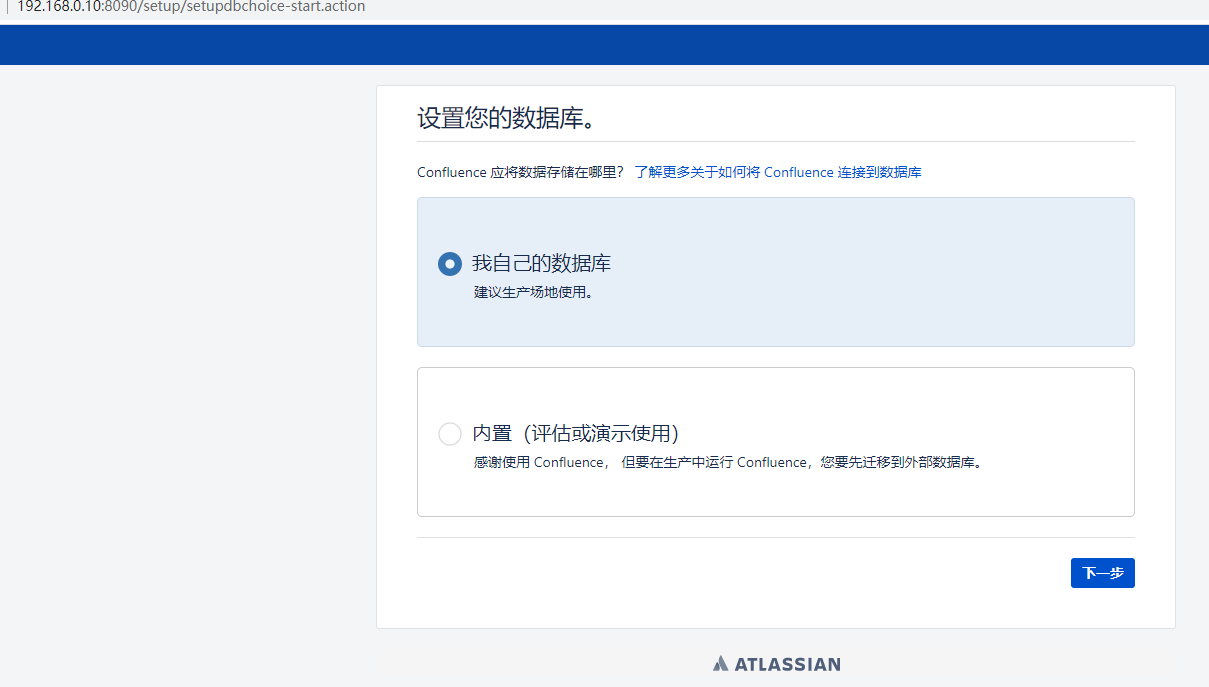Select the 内置 (评估或演示使用) radio button
The image size is (1209, 687).
450,434
